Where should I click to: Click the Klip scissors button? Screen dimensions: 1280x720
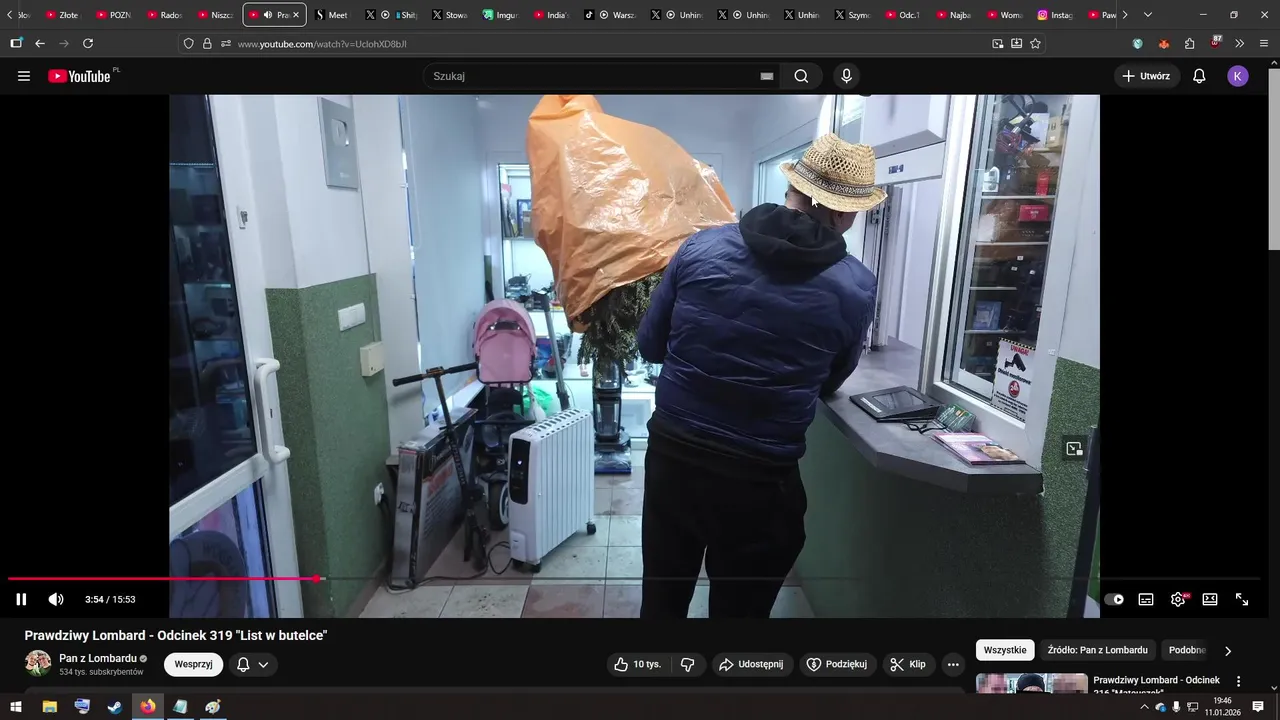point(908,664)
